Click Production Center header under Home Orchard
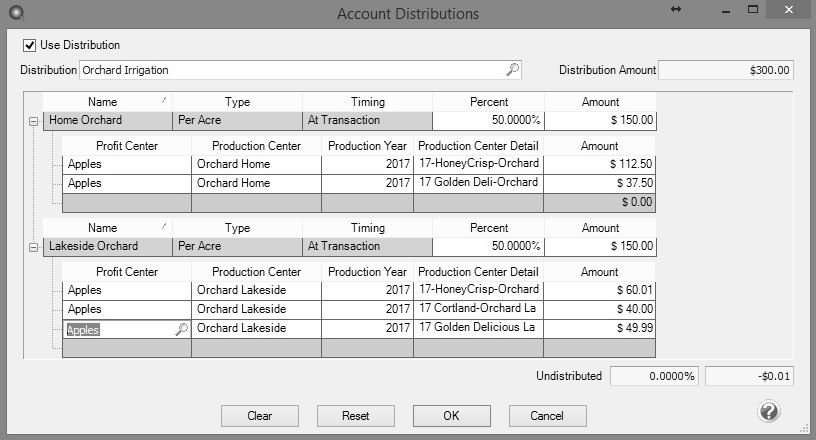This screenshot has width=816, height=440. click(257, 146)
